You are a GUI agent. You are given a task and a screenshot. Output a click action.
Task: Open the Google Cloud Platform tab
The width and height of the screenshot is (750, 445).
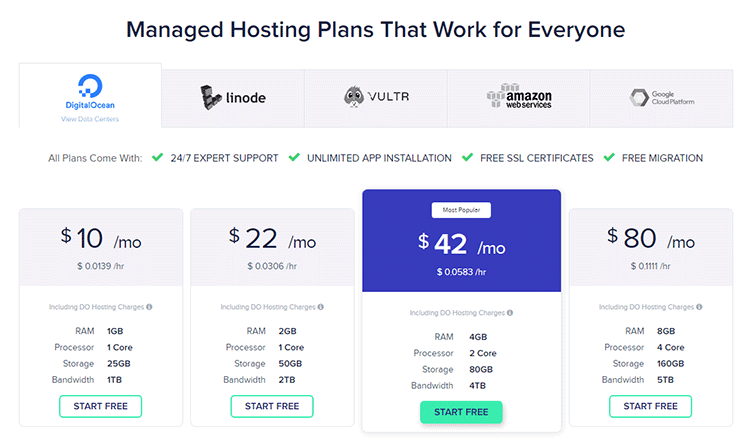tap(662, 98)
